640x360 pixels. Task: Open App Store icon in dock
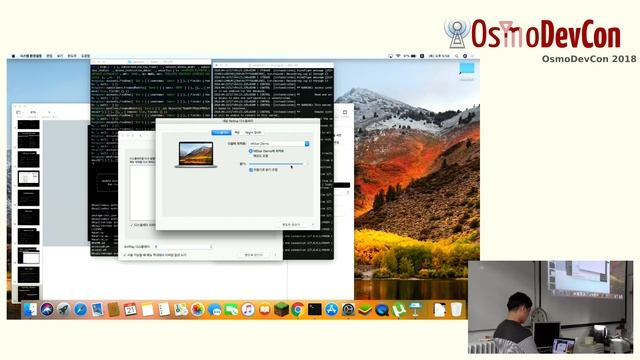(331, 310)
